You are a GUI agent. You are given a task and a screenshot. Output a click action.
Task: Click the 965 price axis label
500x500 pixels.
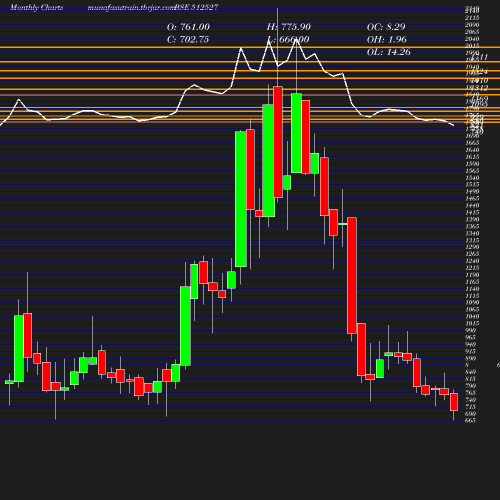(470, 337)
